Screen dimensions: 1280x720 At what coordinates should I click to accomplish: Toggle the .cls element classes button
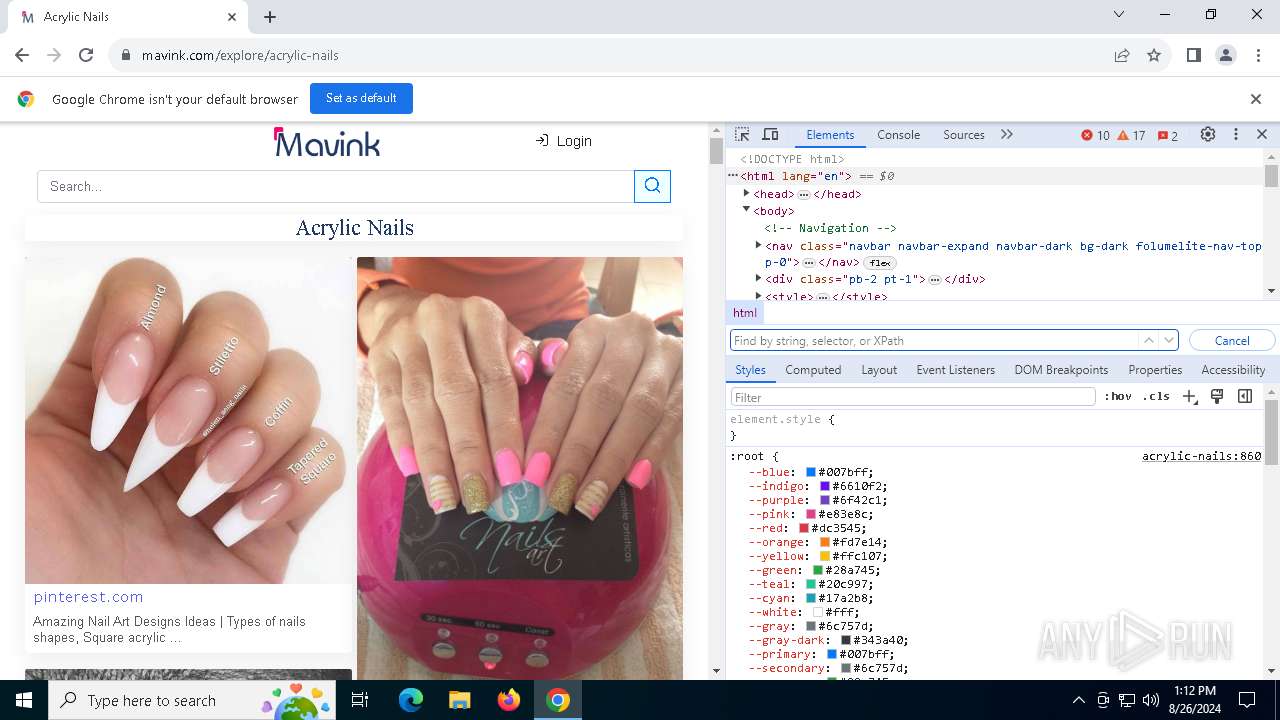[x=1156, y=396]
